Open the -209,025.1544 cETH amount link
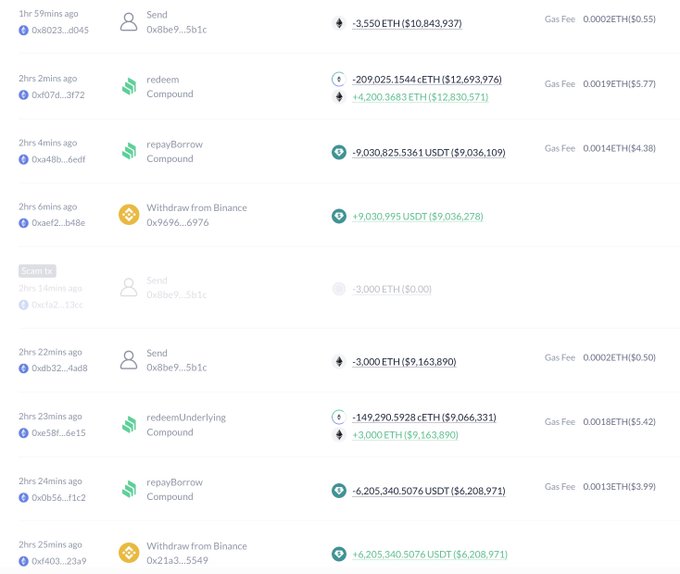 (427, 79)
